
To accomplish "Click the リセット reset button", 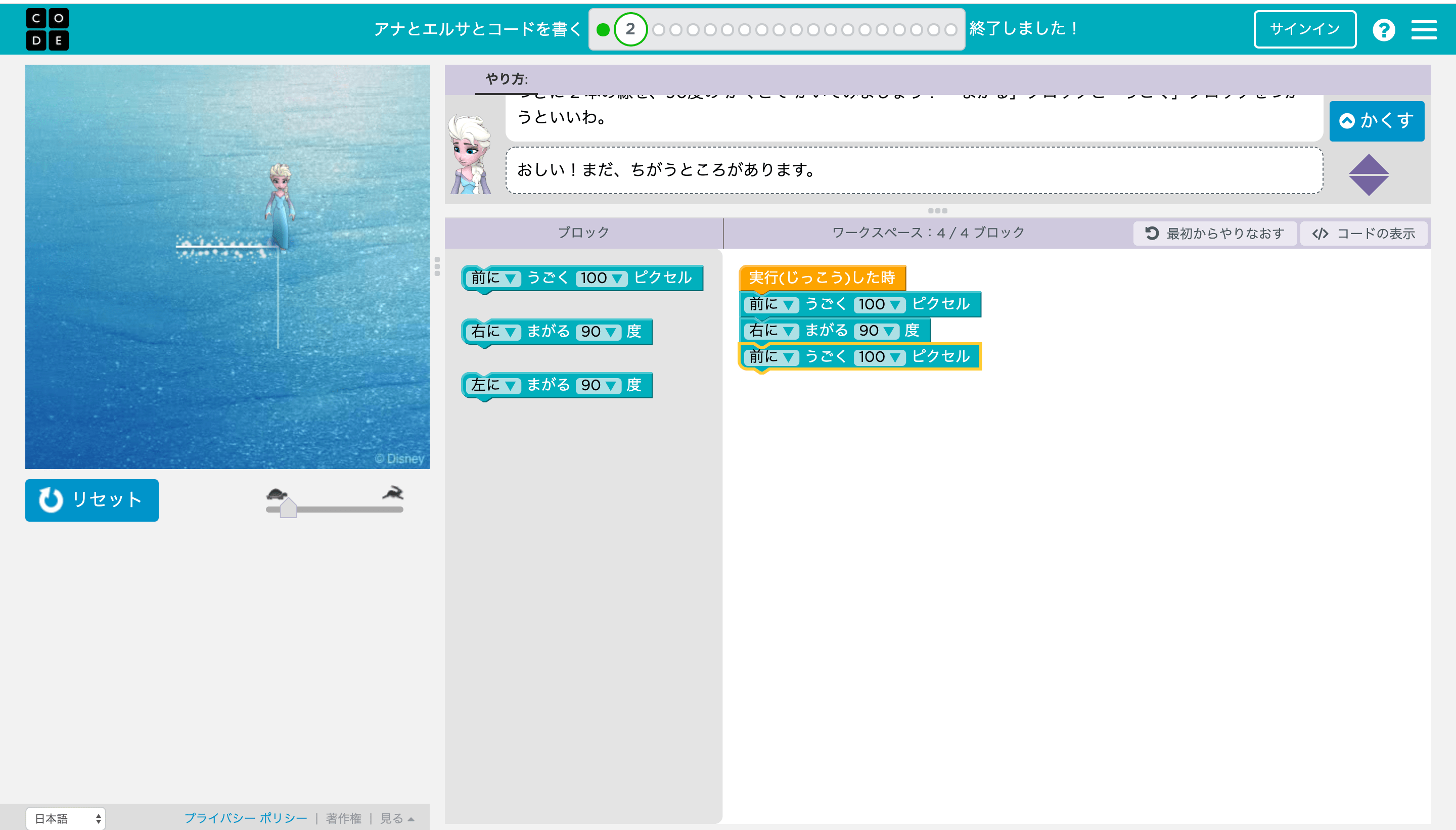I will 92,500.
